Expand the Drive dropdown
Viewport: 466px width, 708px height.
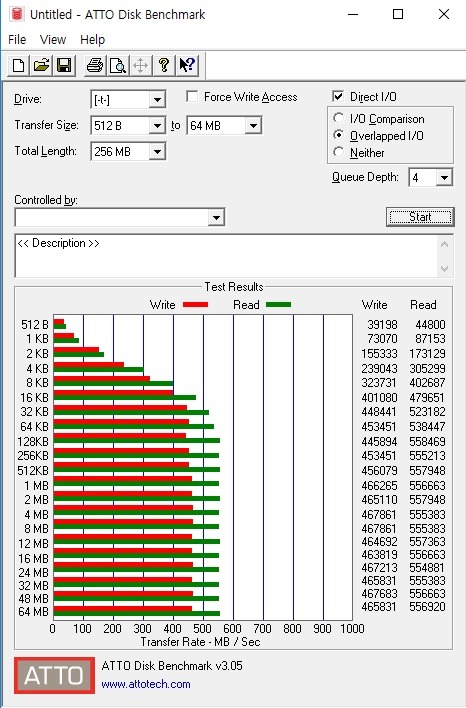click(157, 99)
